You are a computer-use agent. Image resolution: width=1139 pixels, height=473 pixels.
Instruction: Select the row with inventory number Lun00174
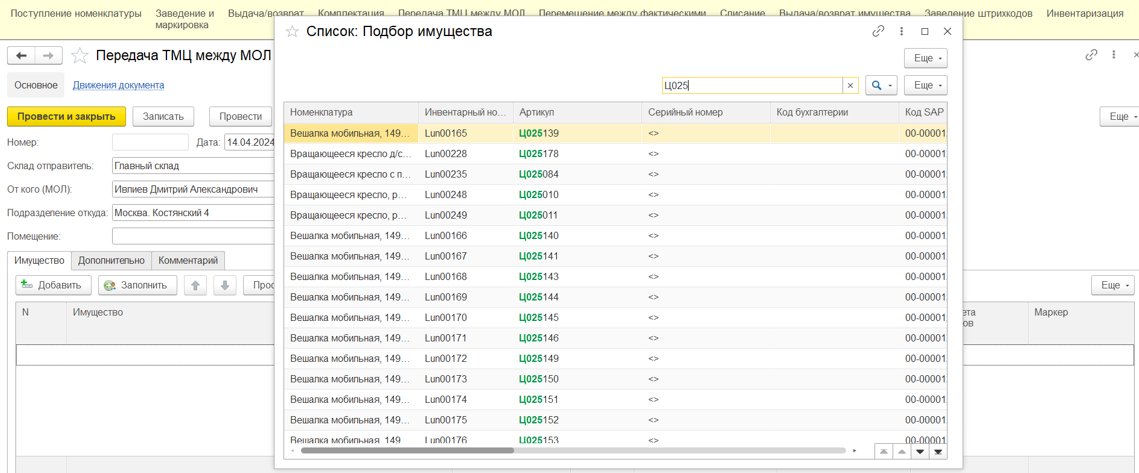tap(615, 399)
